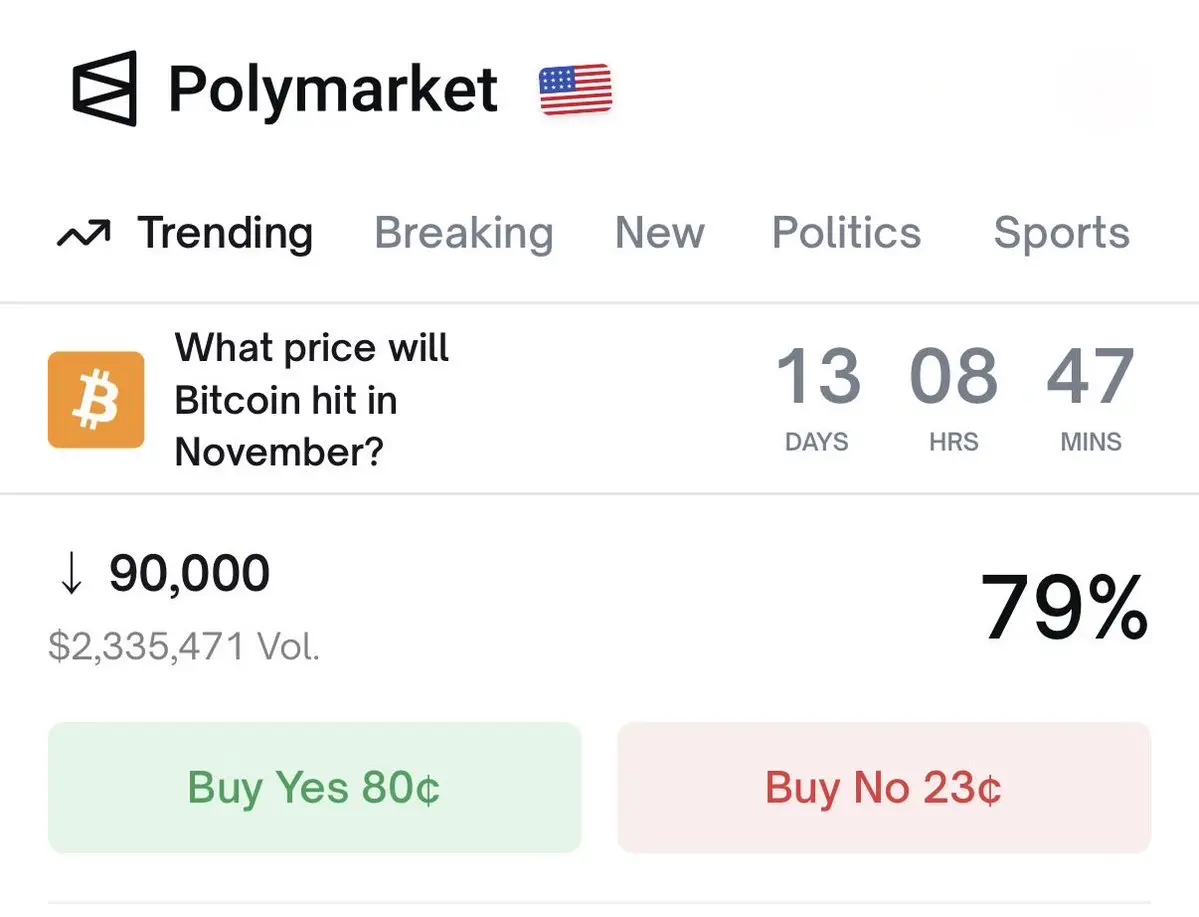
Task: Click the US flag icon
Action: click(575, 90)
